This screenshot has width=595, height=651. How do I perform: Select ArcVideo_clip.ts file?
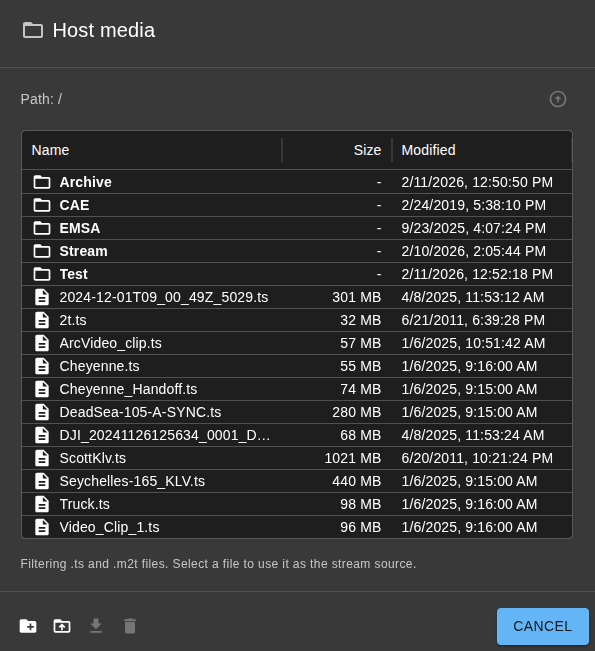(x=297, y=343)
